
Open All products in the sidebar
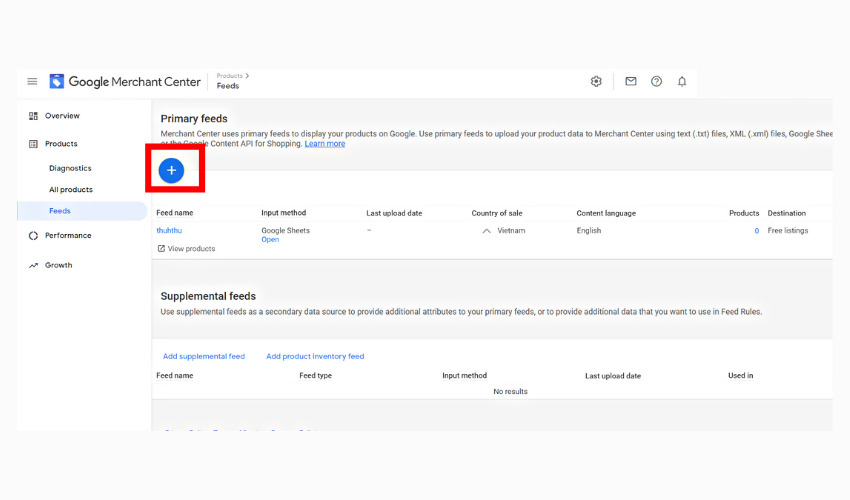[x=70, y=189]
